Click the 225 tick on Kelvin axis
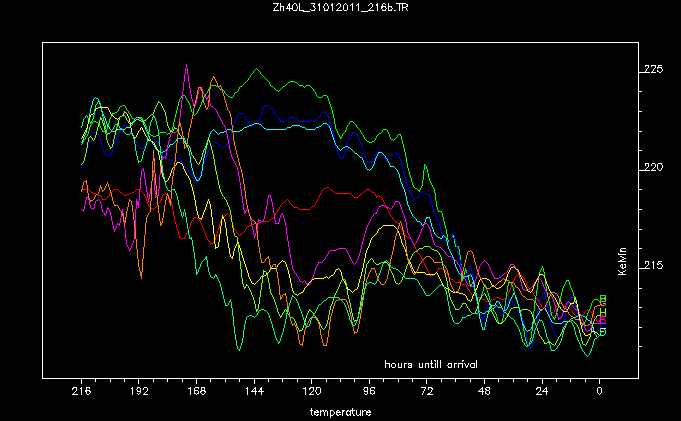Screen dimensions: 681x421 [x=654, y=69]
